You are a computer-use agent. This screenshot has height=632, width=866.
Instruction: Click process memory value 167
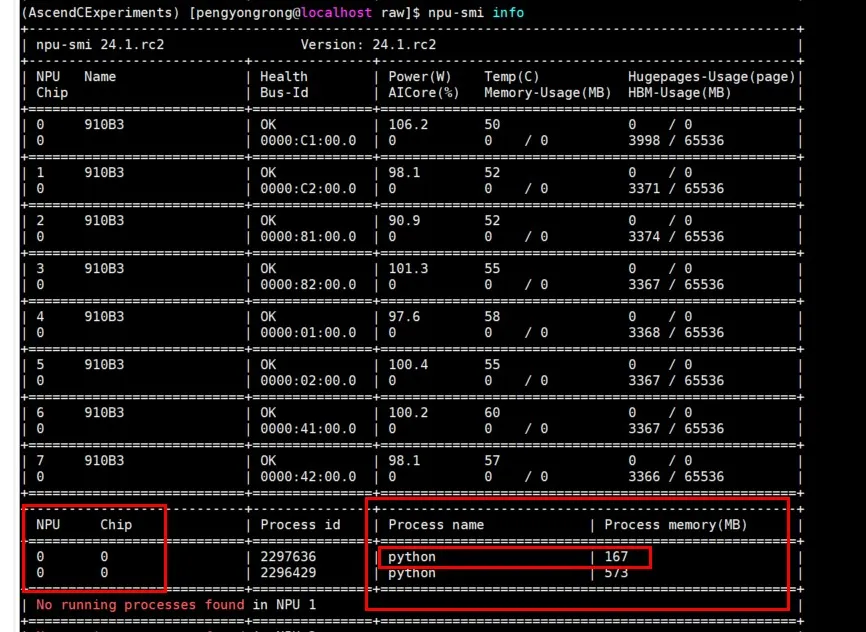click(x=616, y=556)
